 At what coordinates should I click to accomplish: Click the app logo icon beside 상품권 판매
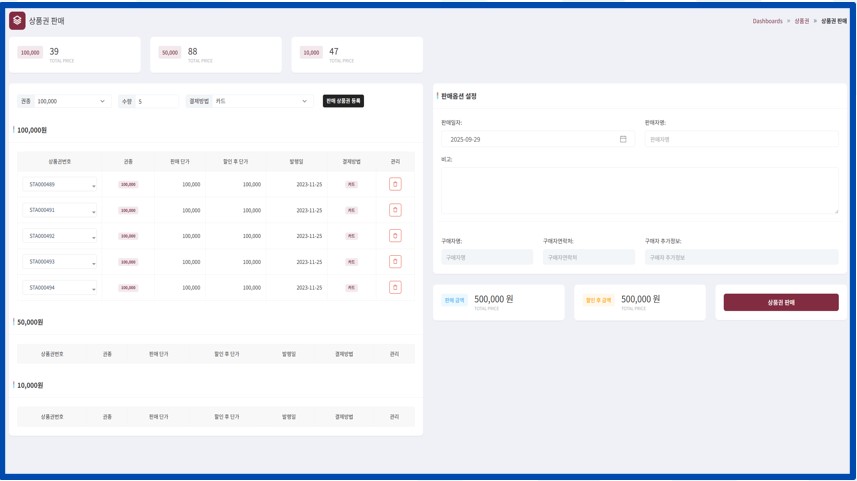coord(17,21)
